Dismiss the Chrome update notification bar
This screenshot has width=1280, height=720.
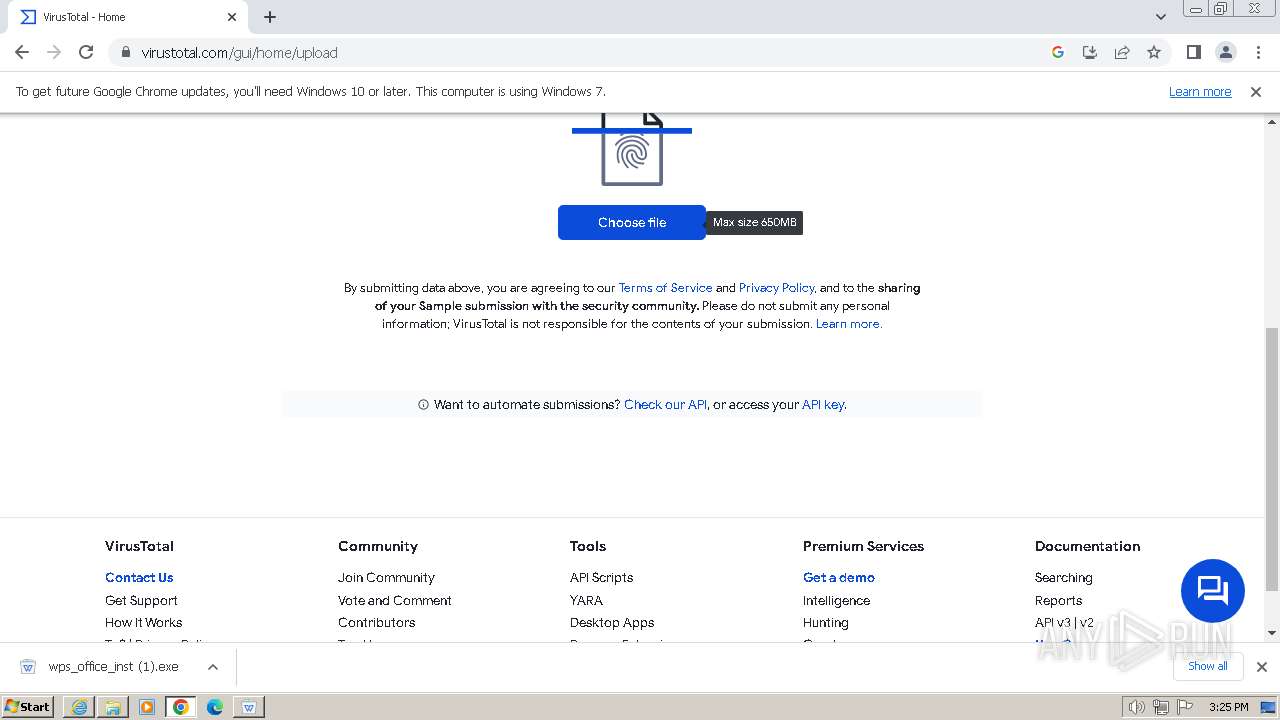pyautogui.click(x=1256, y=92)
